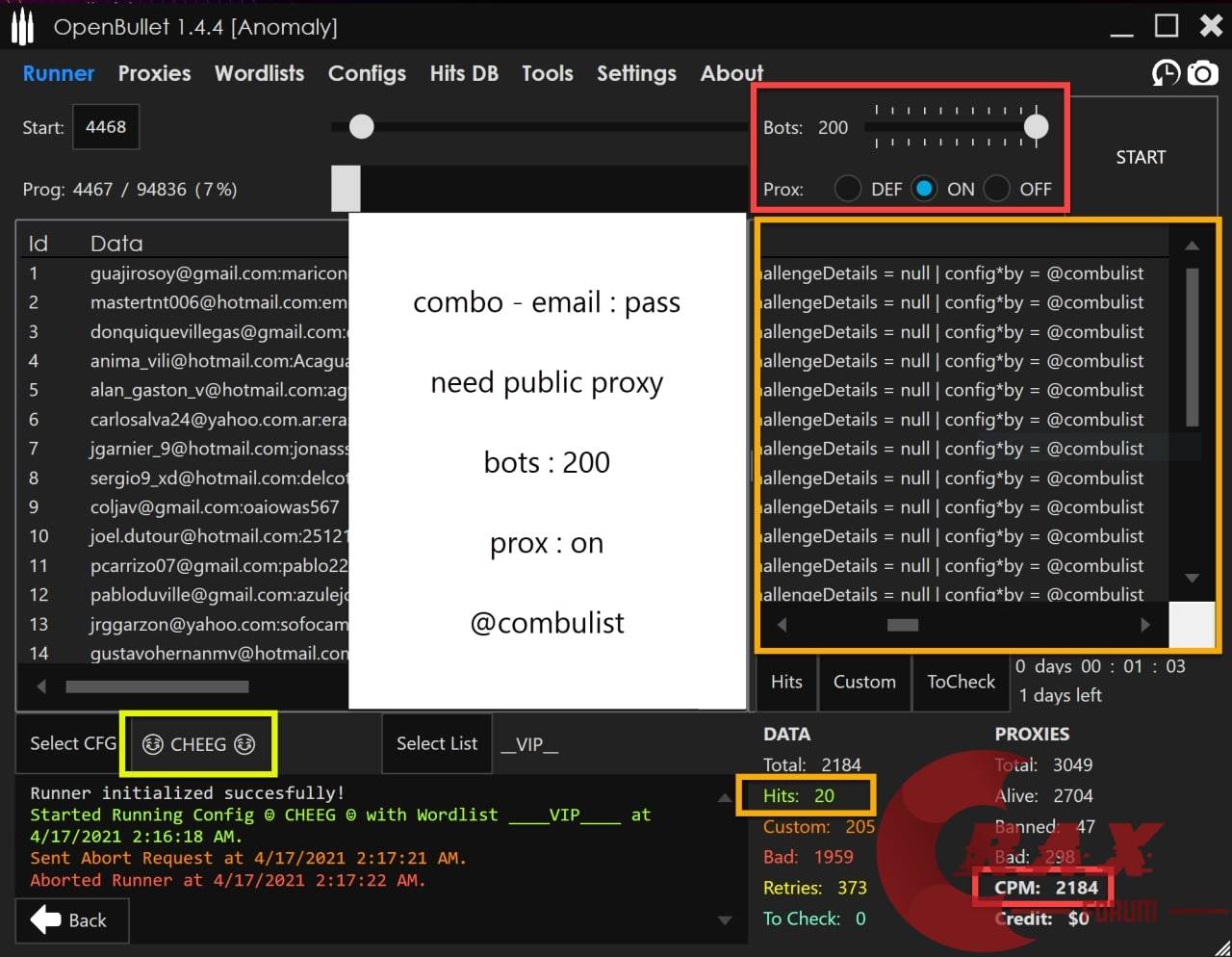Image resolution: width=1232 pixels, height=957 pixels.
Task: Click the "__VIP__" wordlist name
Action: [529, 744]
